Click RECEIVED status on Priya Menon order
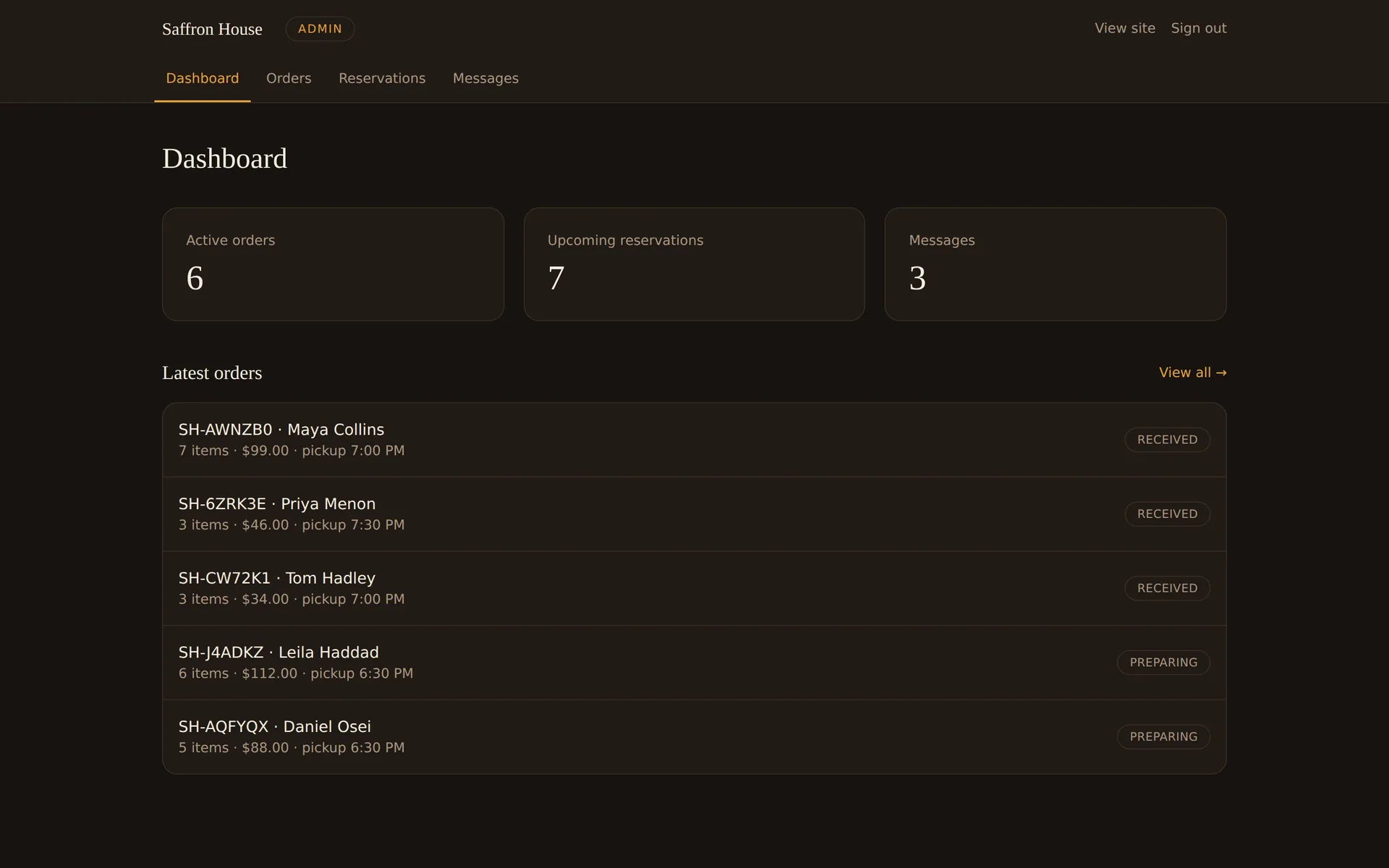1389x868 pixels. click(x=1167, y=514)
